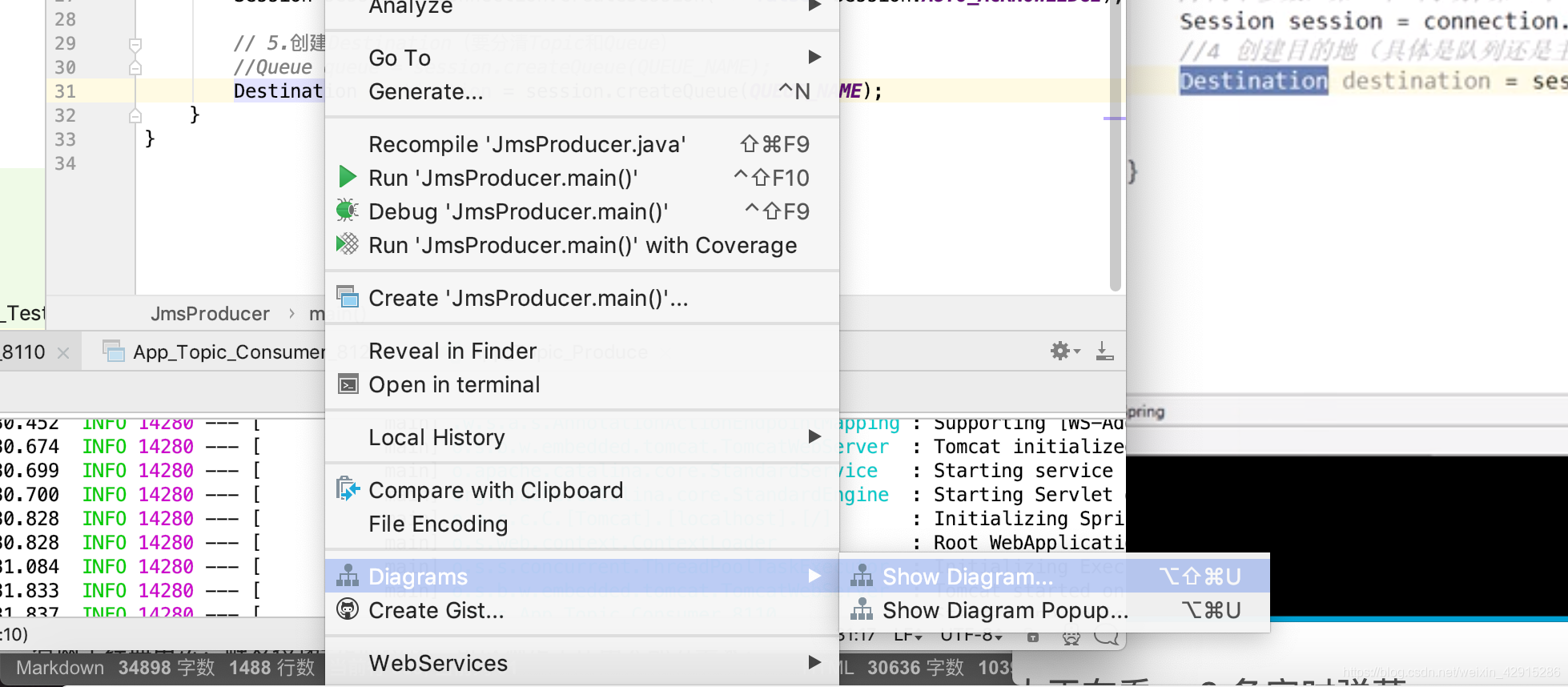
Task: Click the speech bubble icon in the status bar
Action: (1106, 637)
